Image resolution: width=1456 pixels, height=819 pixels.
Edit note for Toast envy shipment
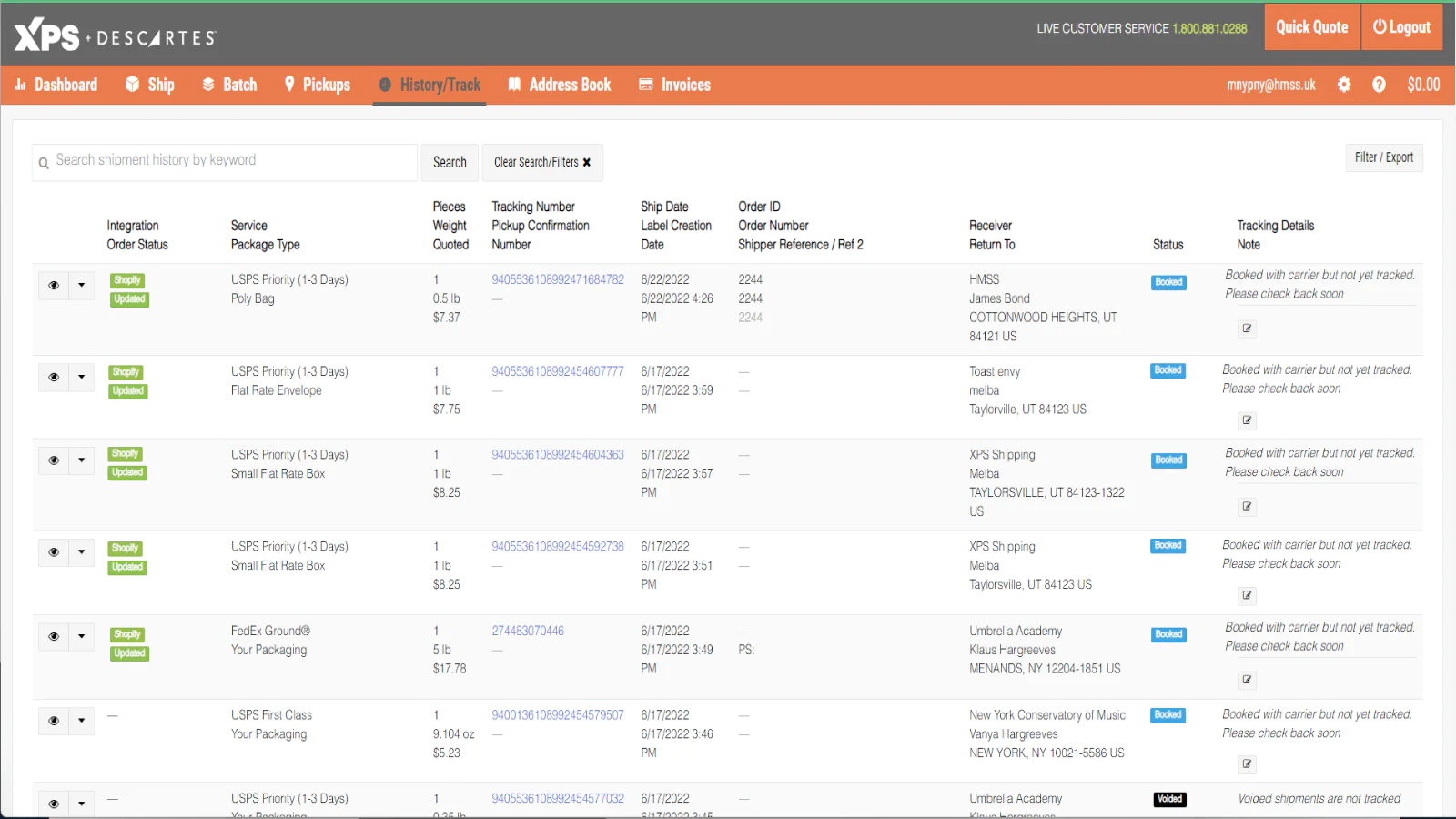[x=1247, y=420]
